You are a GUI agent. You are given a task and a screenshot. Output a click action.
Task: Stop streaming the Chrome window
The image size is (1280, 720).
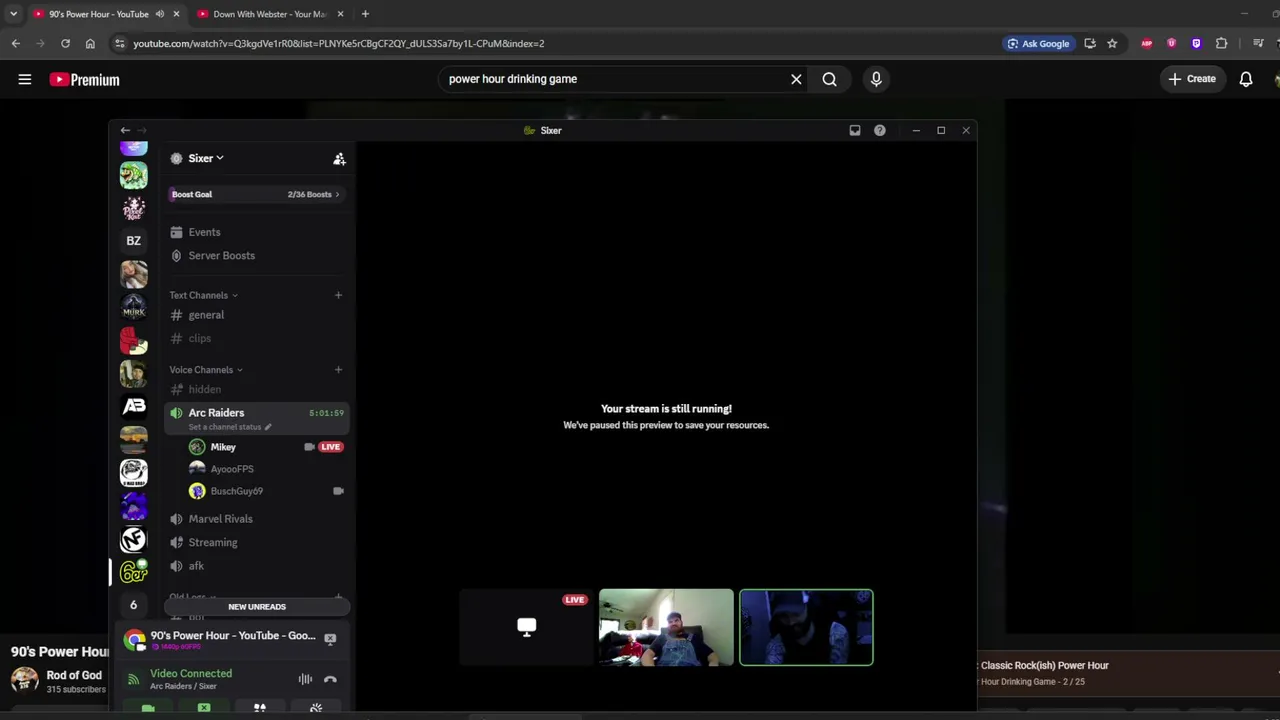(330, 639)
